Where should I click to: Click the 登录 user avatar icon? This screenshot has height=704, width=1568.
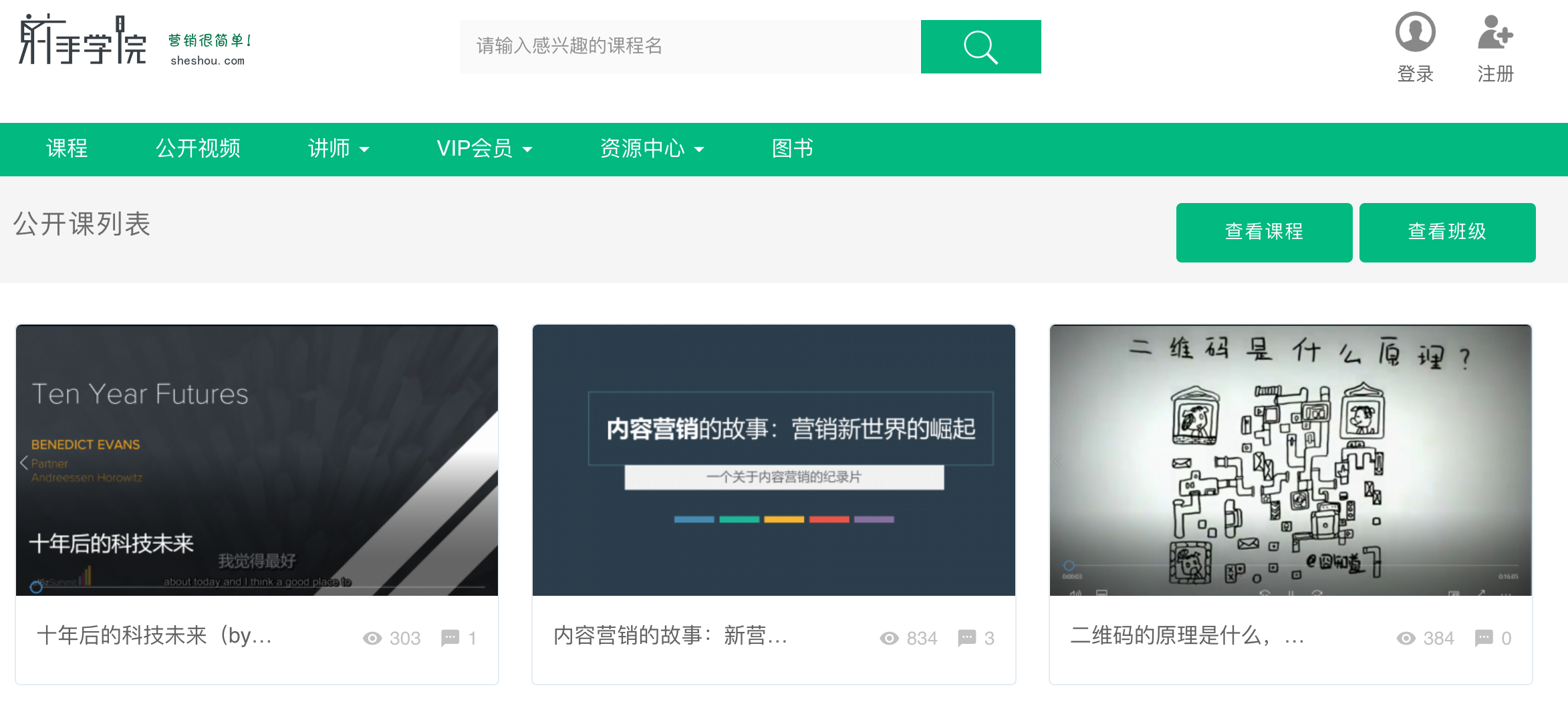pos(1414,31)
